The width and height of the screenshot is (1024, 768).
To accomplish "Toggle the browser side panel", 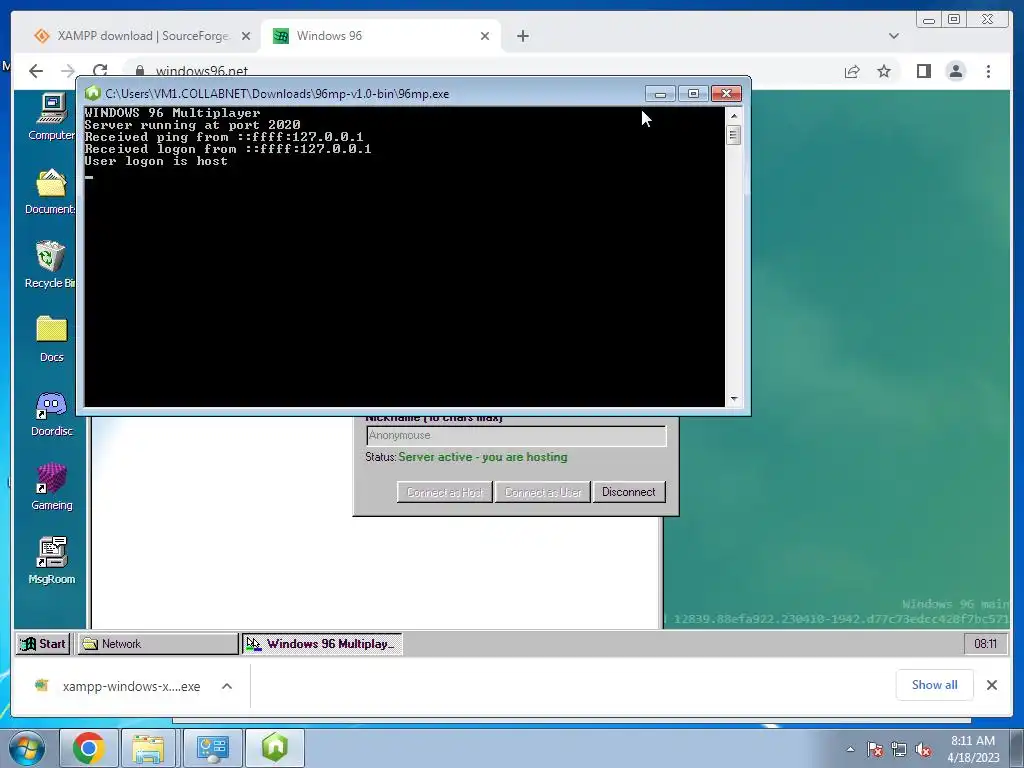I will click(x=923, y=71).
